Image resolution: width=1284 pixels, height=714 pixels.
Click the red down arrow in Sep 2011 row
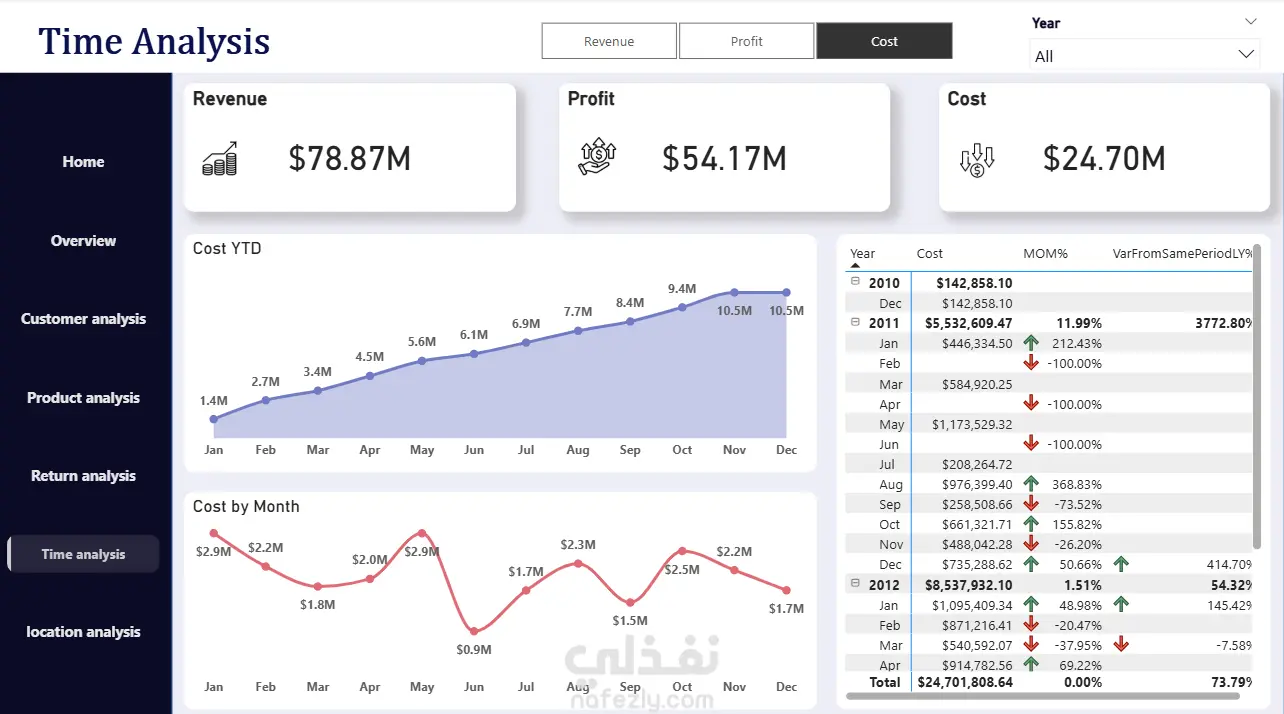tap(1031, 504)
